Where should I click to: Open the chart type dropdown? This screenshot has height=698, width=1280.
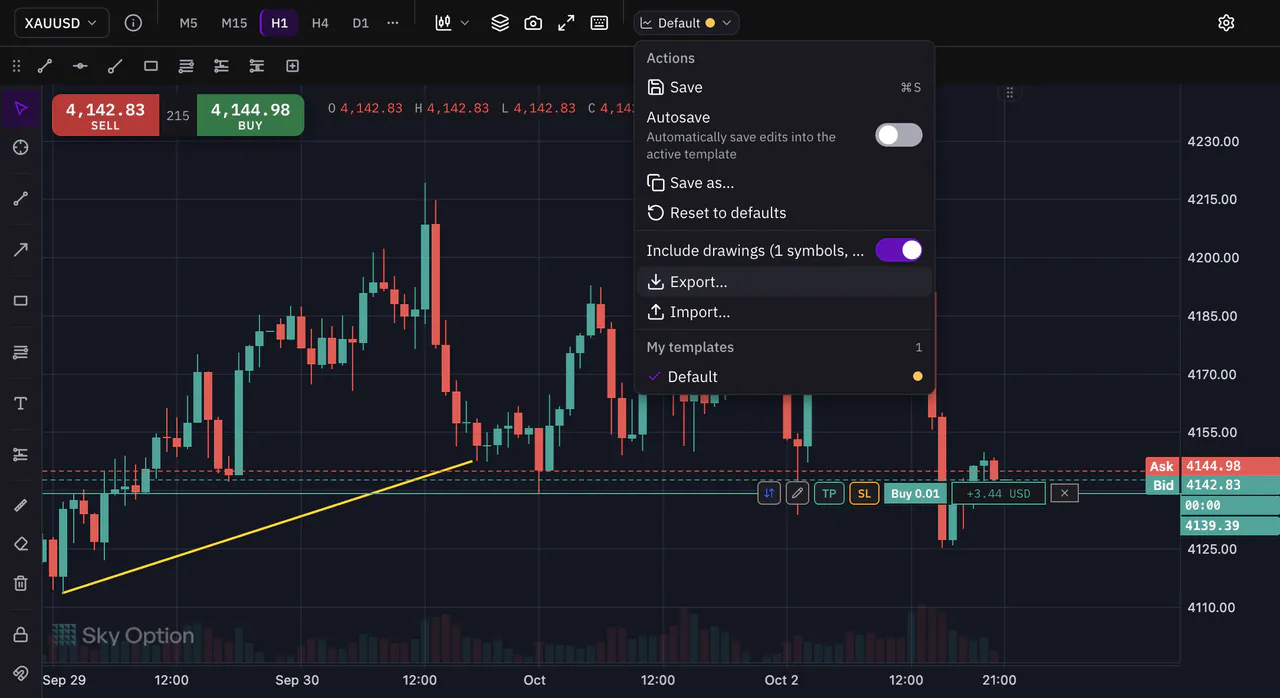(x=452, y=23)
